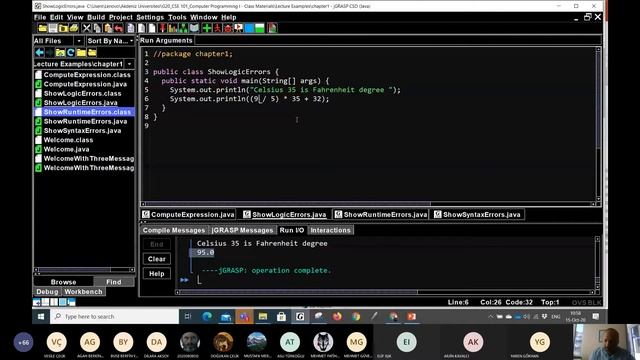
Task: Open the Settings menu
Action: click(x=150, y=17)
